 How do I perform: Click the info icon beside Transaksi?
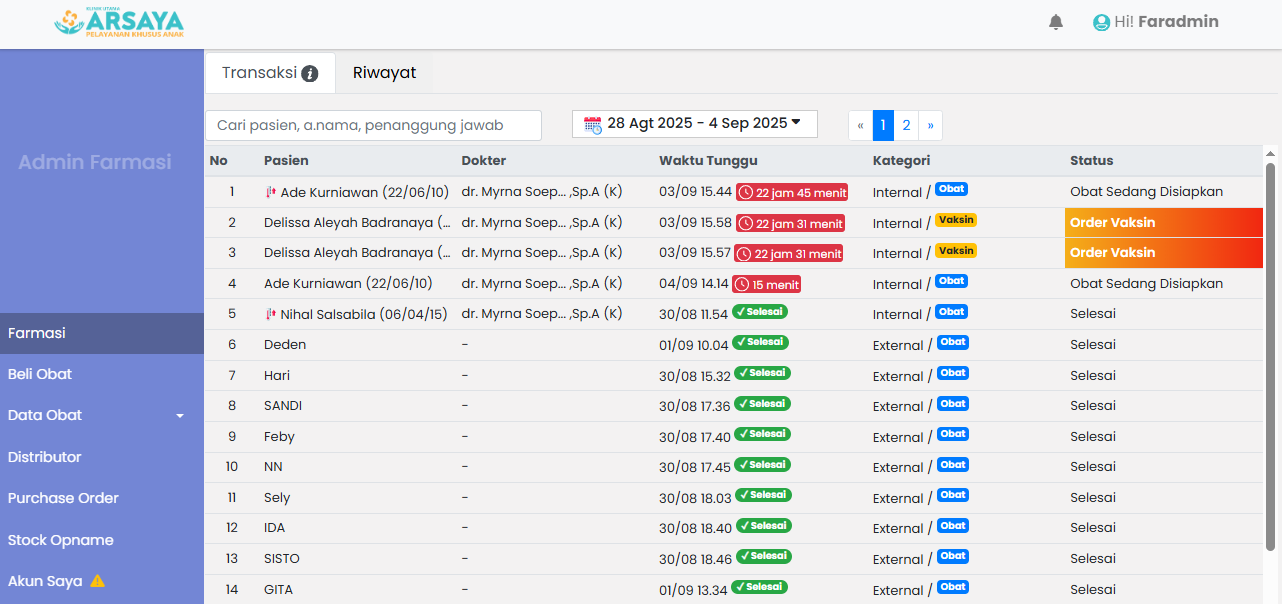(x=310, y=74)
